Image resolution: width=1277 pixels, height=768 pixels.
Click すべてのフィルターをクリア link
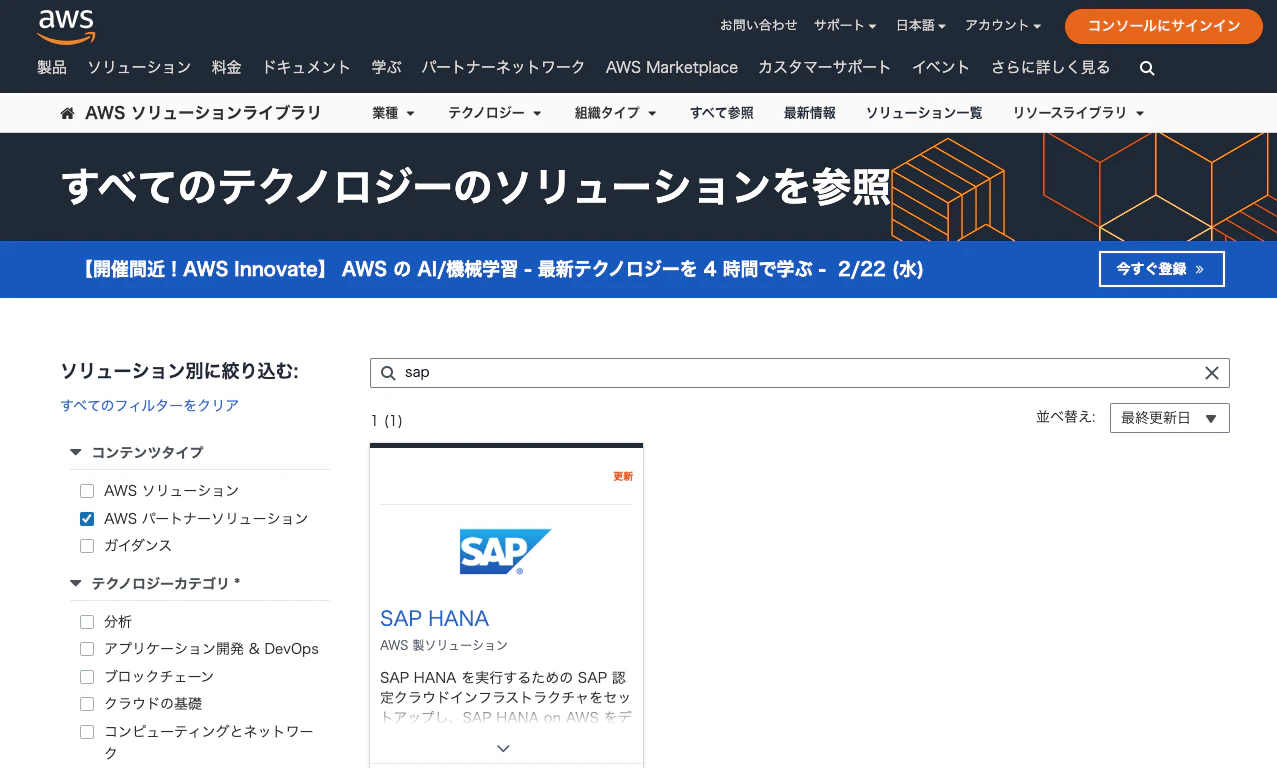click(150, 405)
